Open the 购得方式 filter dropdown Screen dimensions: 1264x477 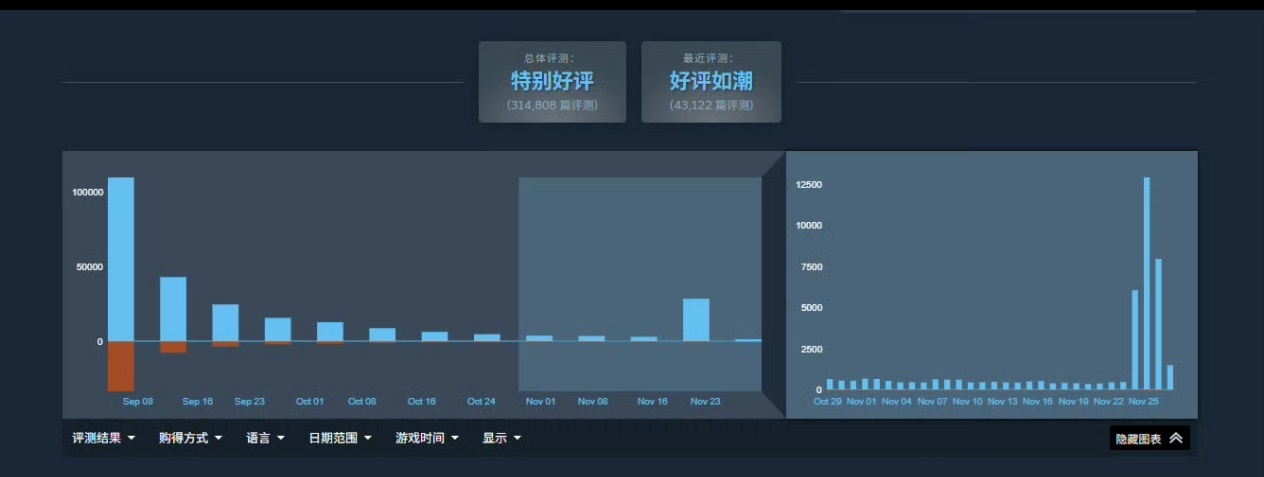pyautogui.click(x=190, y=438)
